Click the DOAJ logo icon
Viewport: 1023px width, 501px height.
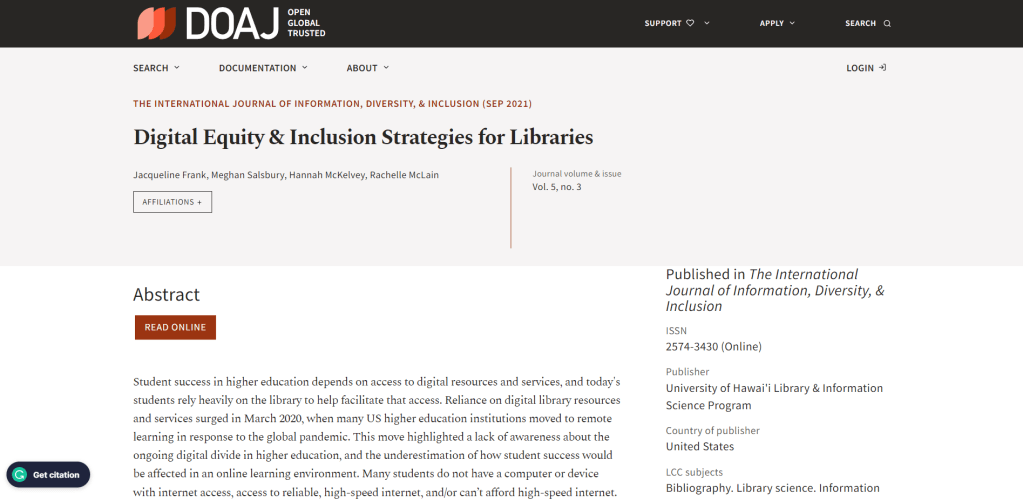(x=157, y=23)
